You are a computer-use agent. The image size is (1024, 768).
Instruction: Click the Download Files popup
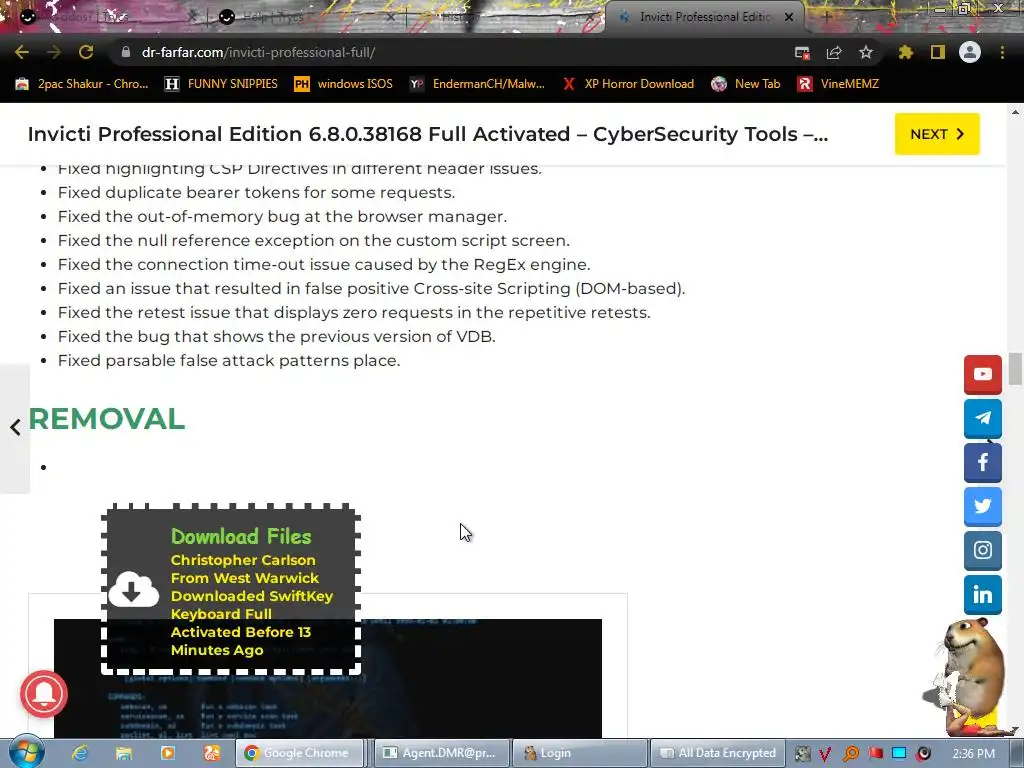231,589
